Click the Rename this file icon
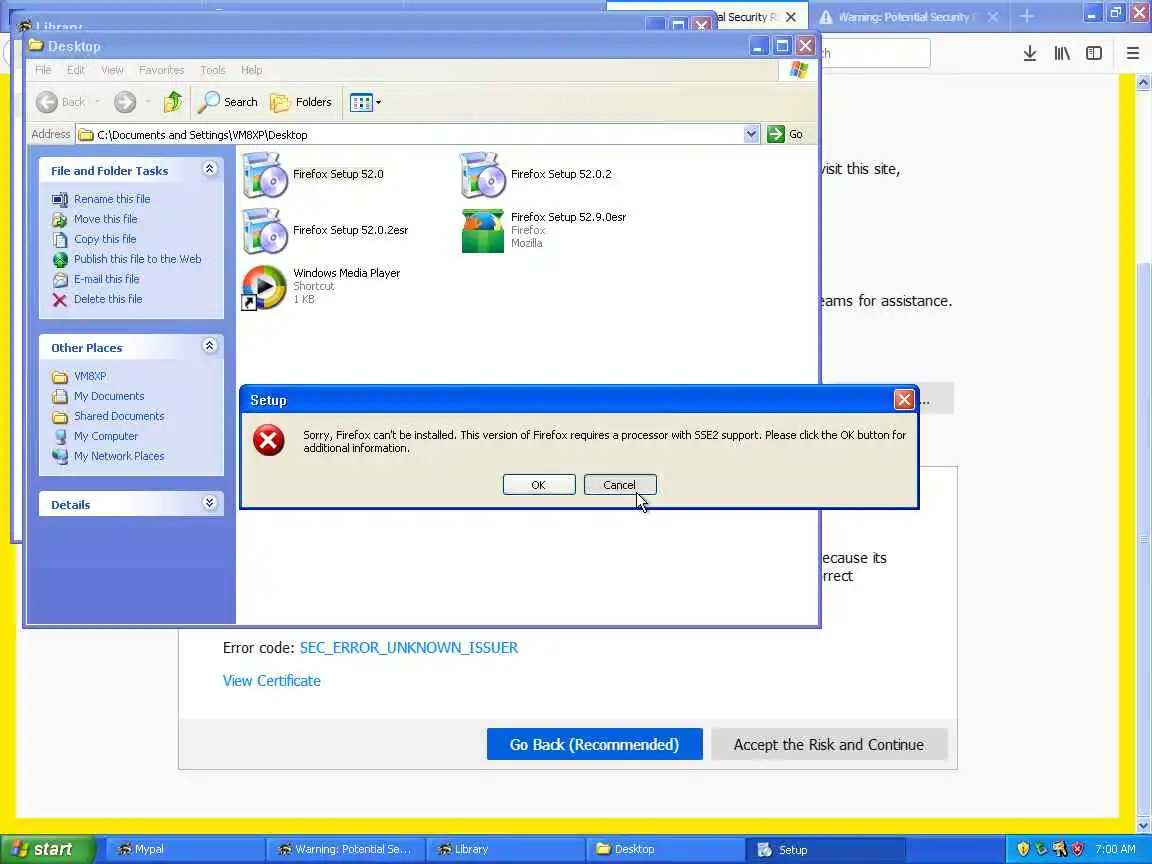This screenshot has height=864, width=1152. point(60,199)
